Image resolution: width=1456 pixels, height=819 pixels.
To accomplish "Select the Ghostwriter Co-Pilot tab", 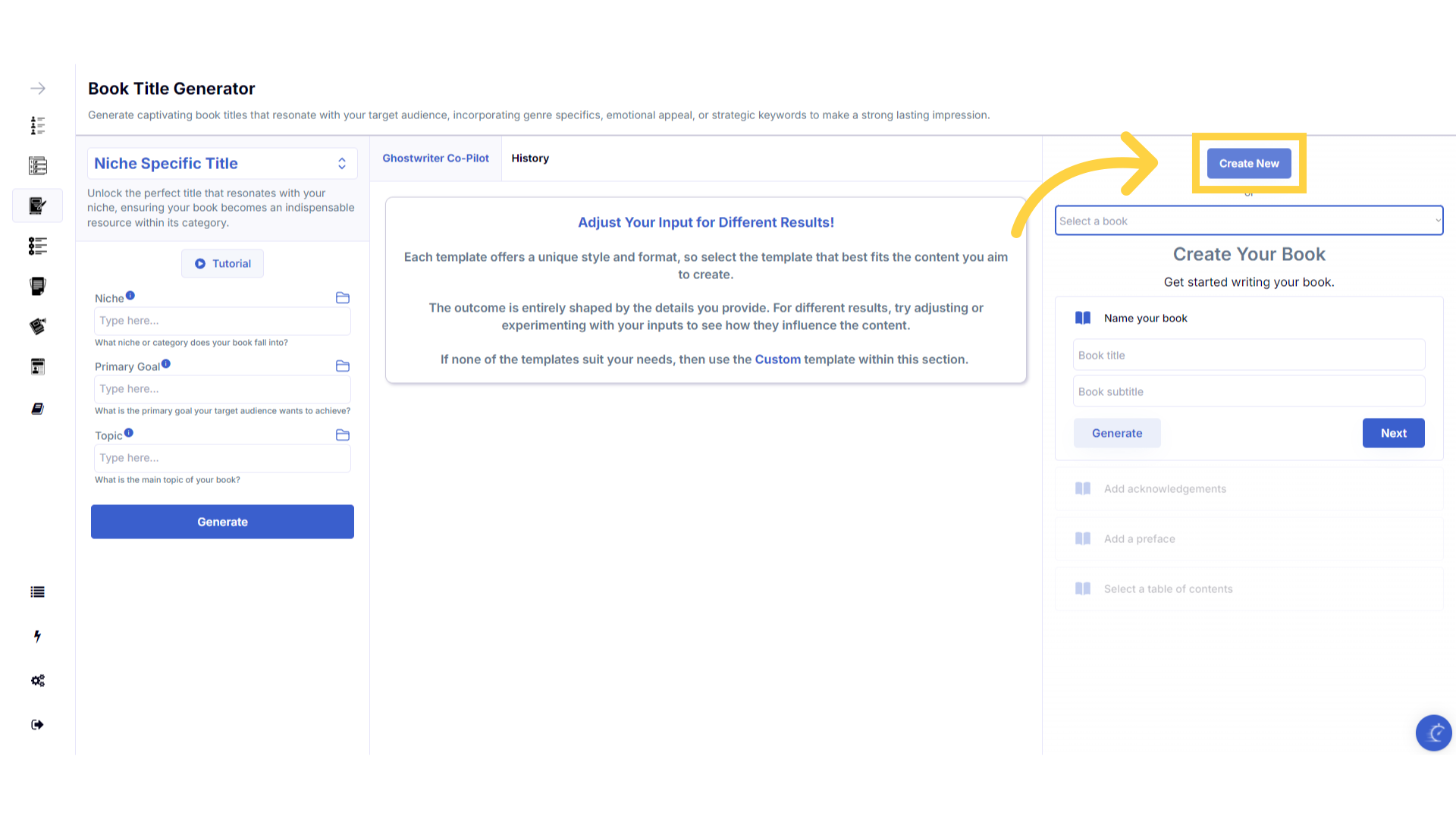I will point(435,158).
